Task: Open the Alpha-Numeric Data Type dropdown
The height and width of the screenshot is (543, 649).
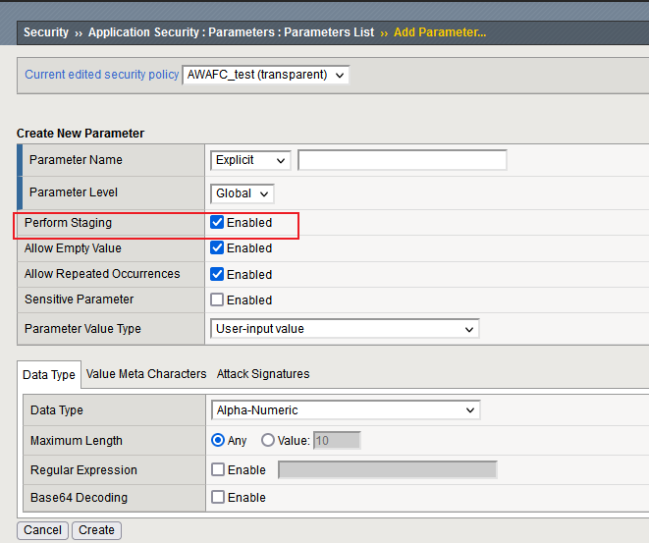Action: coord(345,410)
